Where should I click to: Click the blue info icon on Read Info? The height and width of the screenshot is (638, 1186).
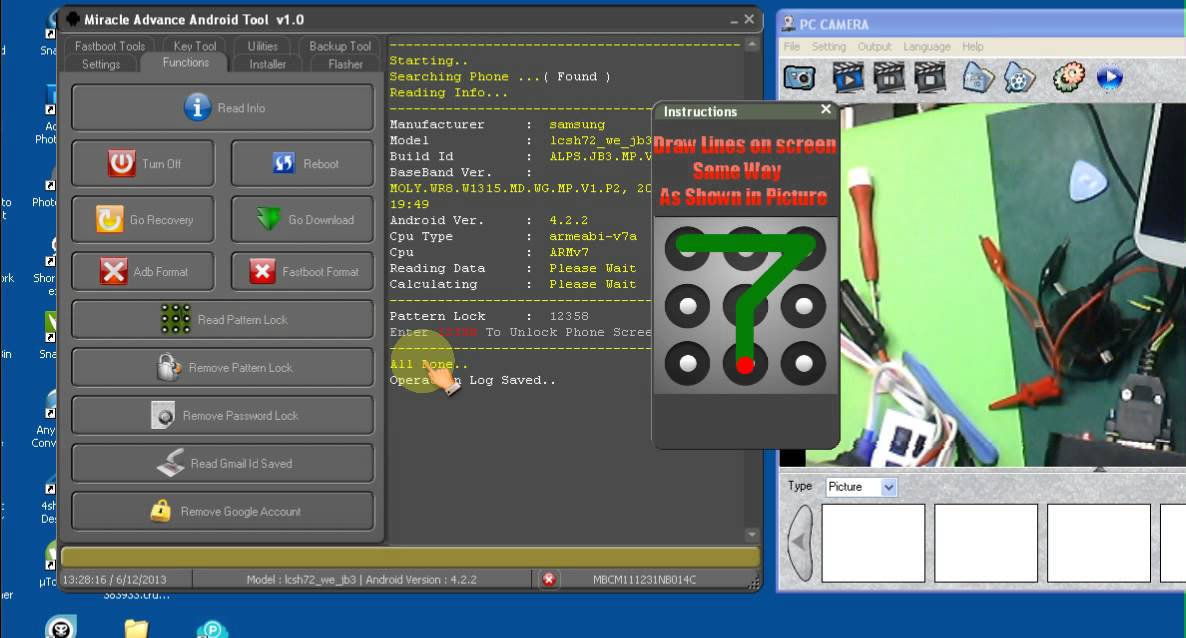click(x=197, y=107)
